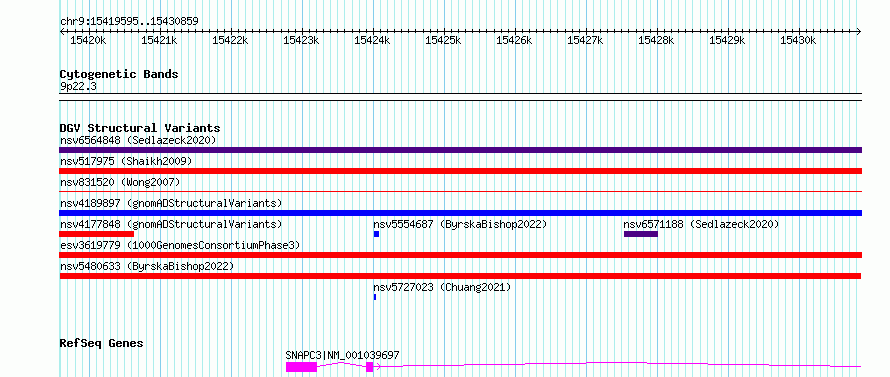Click the 15425k ruler tick label

click(443, 40)
